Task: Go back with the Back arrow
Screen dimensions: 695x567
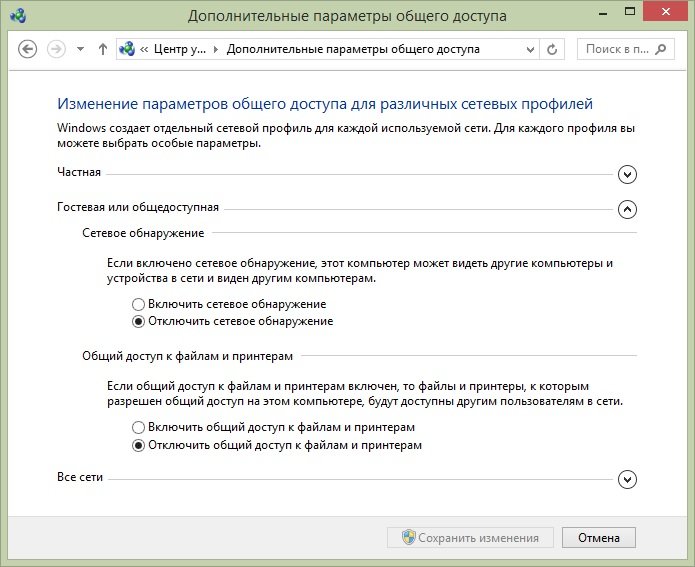Action: [27, 49]
